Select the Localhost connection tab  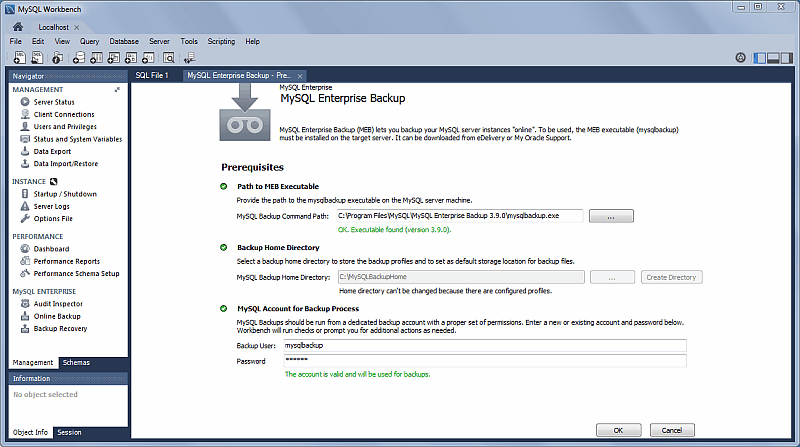click(x=53, y=27)
